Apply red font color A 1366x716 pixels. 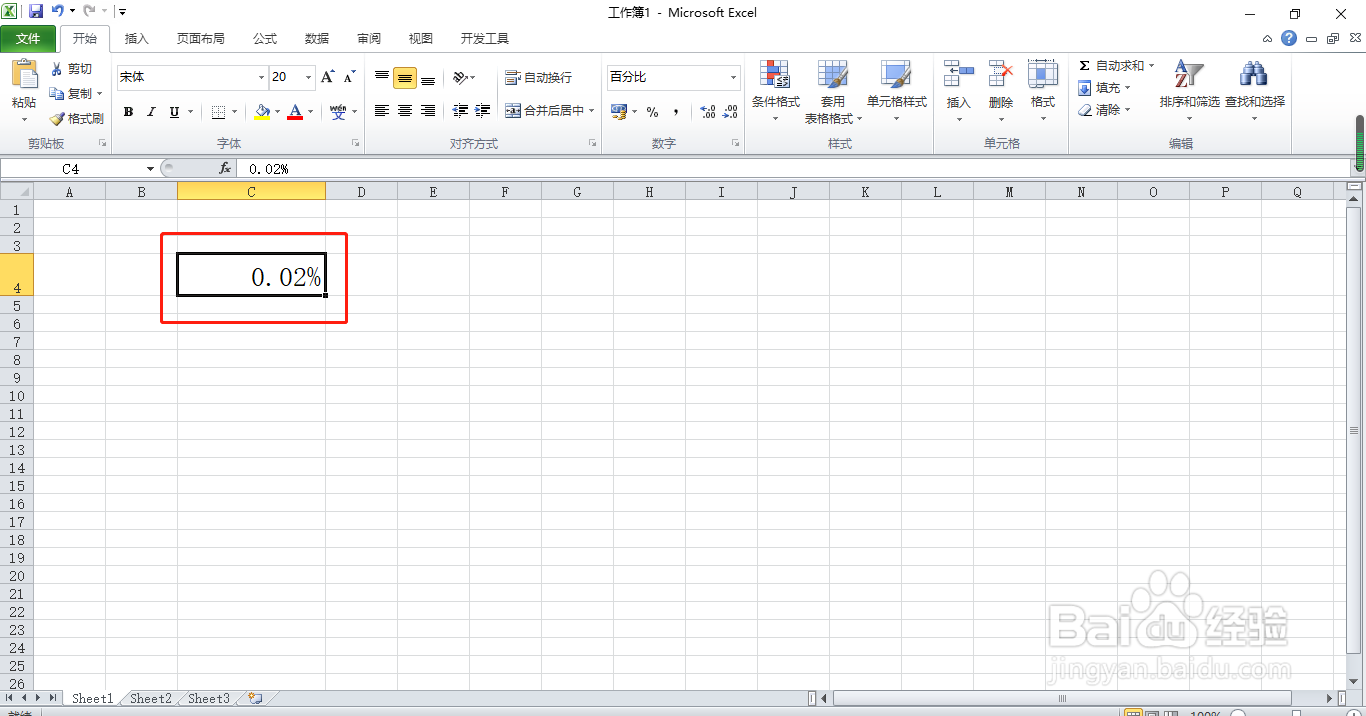pos(295,112)
